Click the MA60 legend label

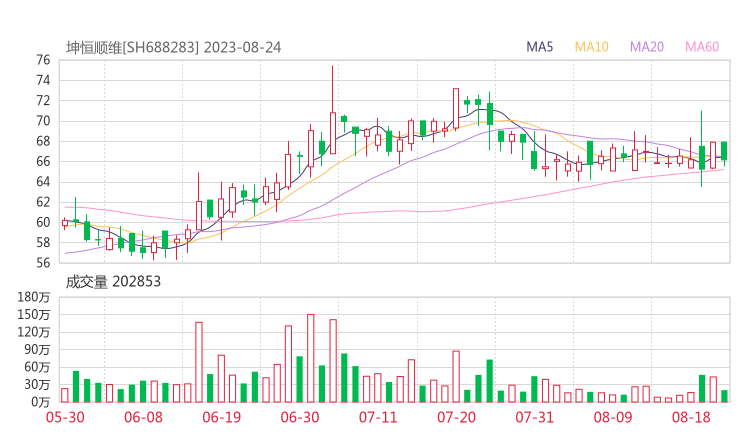click(702, 47)
